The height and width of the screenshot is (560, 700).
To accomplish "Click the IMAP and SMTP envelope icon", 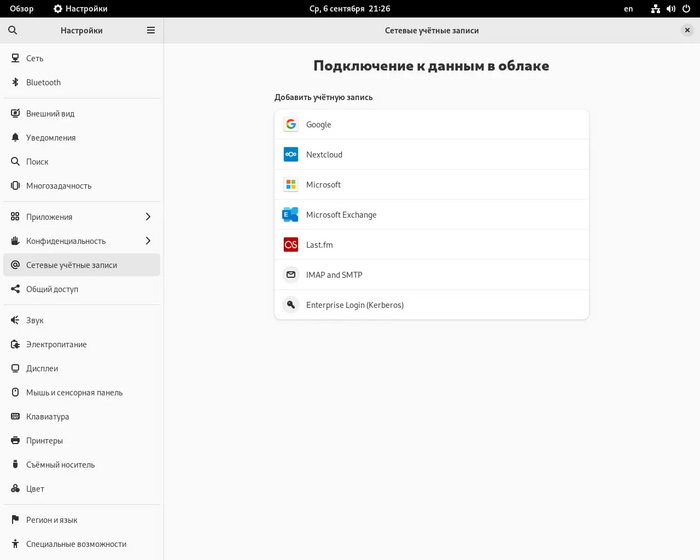I will tap(291, 275).
